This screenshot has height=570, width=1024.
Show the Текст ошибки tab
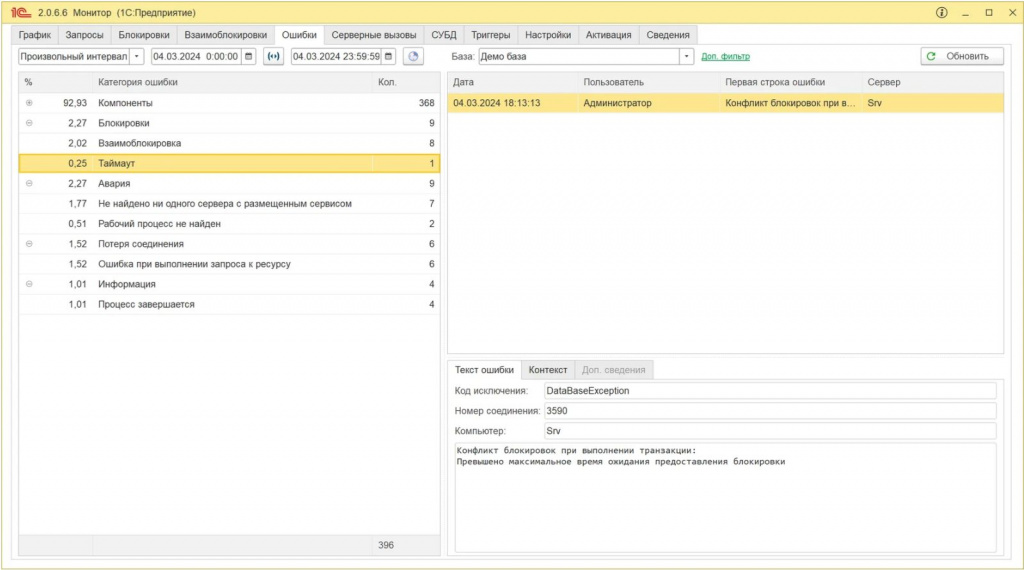pyautogui.click(x=484, y=370)
